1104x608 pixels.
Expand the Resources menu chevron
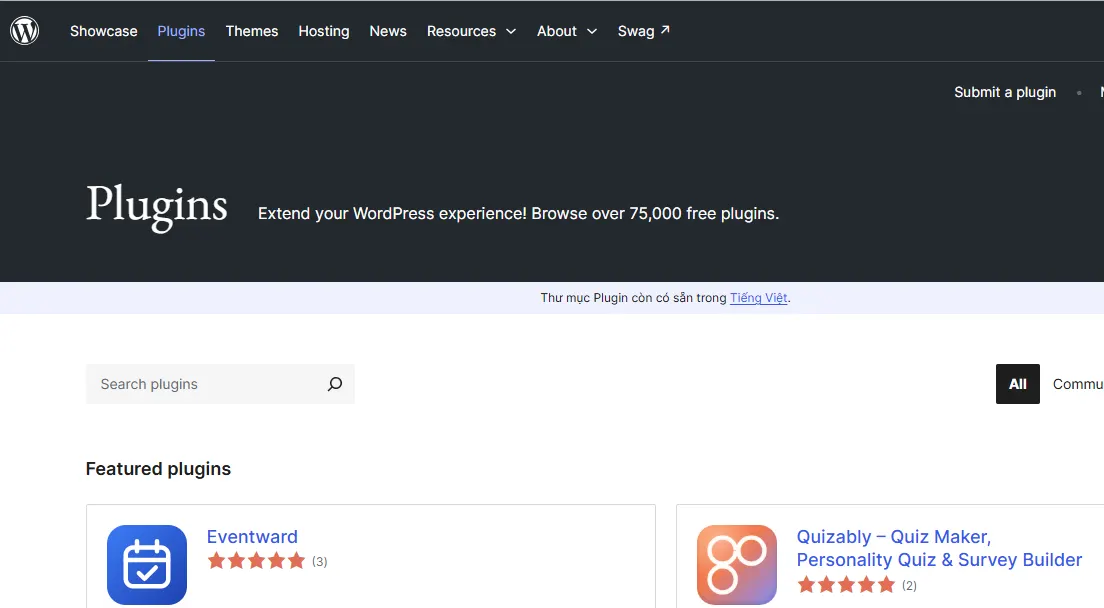[511, 32]
